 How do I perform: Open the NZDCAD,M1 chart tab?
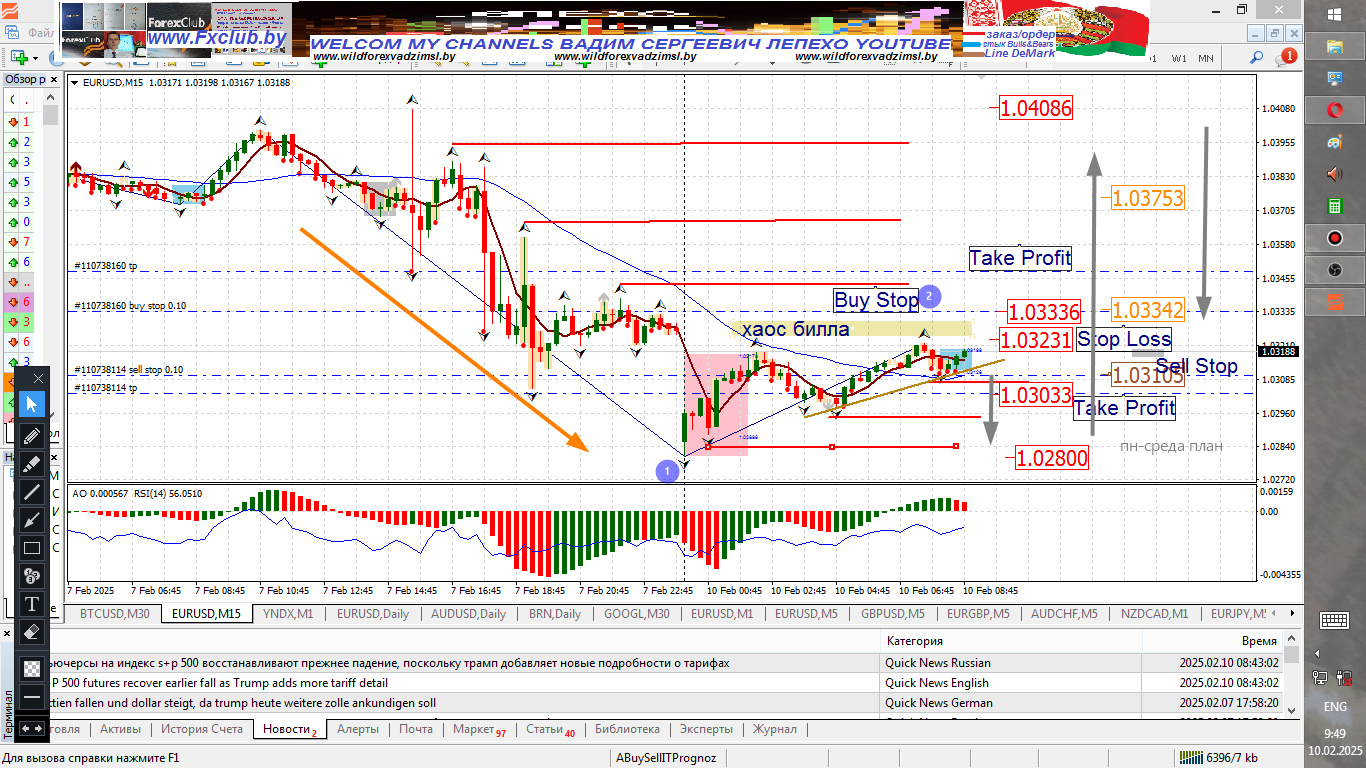pos(1154,614)
